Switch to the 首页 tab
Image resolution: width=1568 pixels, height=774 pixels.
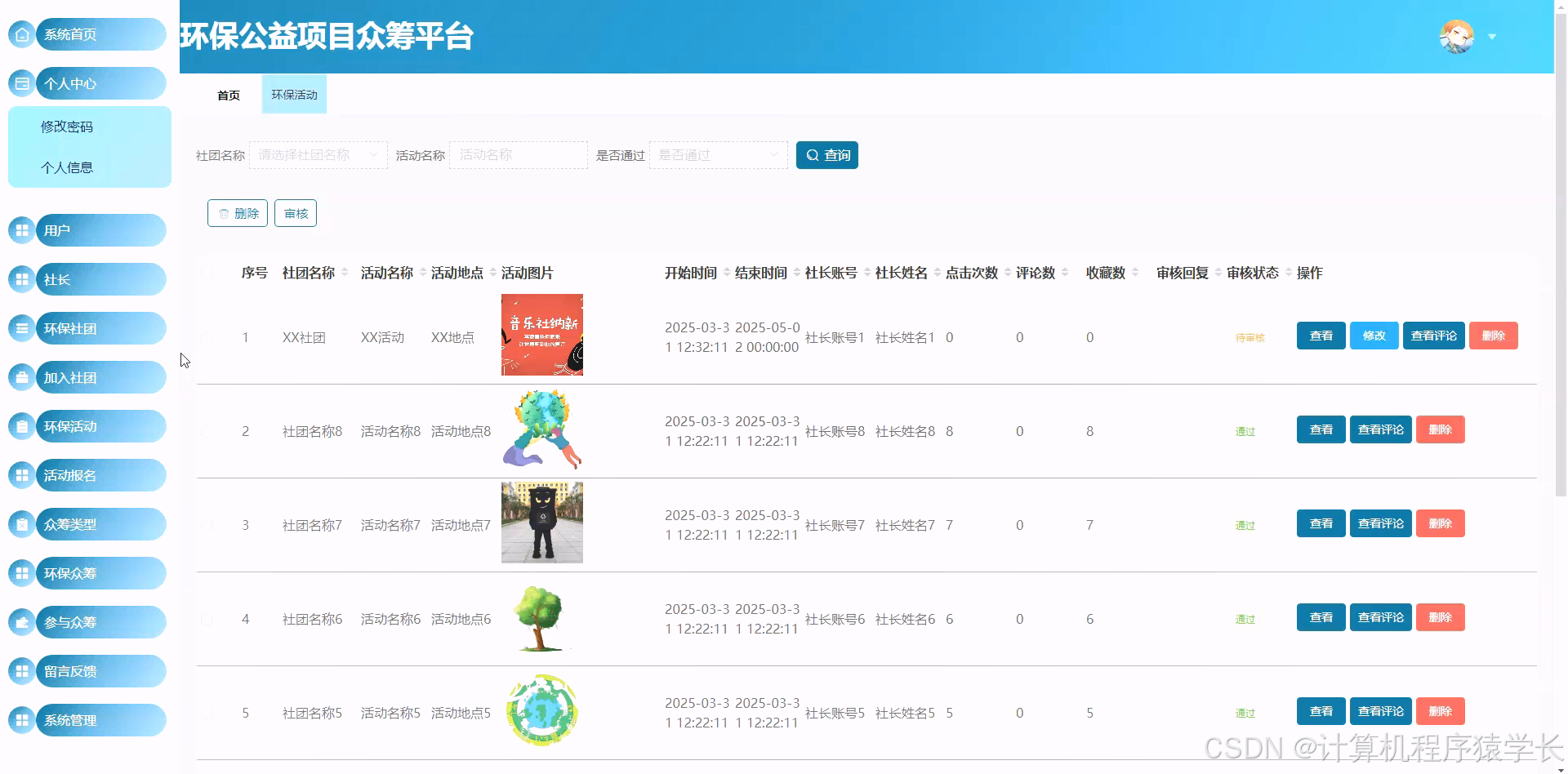pyautogui.click(x=229, y=95)
